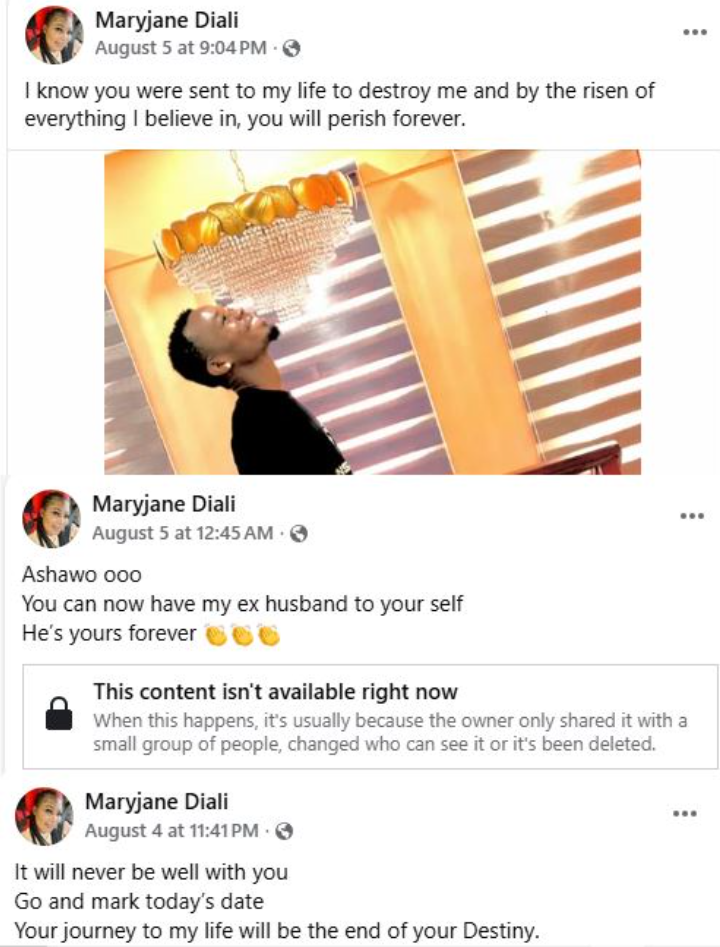Open profile picture on August 5 12:45 AM post

coord(51,519)
